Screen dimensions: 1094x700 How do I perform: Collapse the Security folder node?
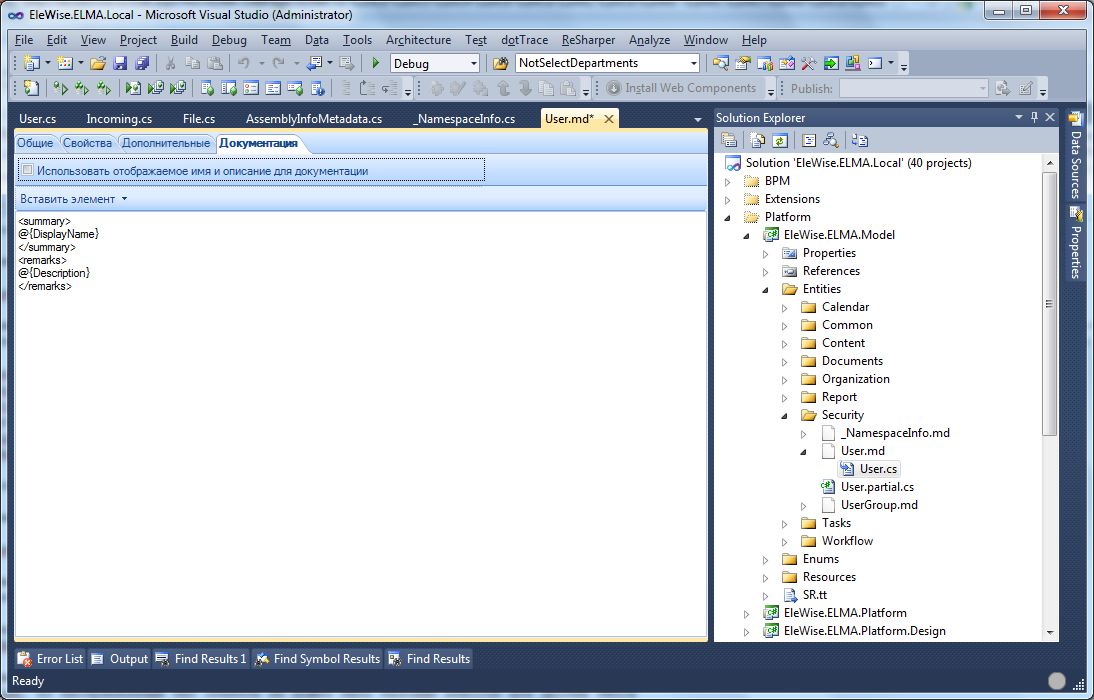click(785, 415)
